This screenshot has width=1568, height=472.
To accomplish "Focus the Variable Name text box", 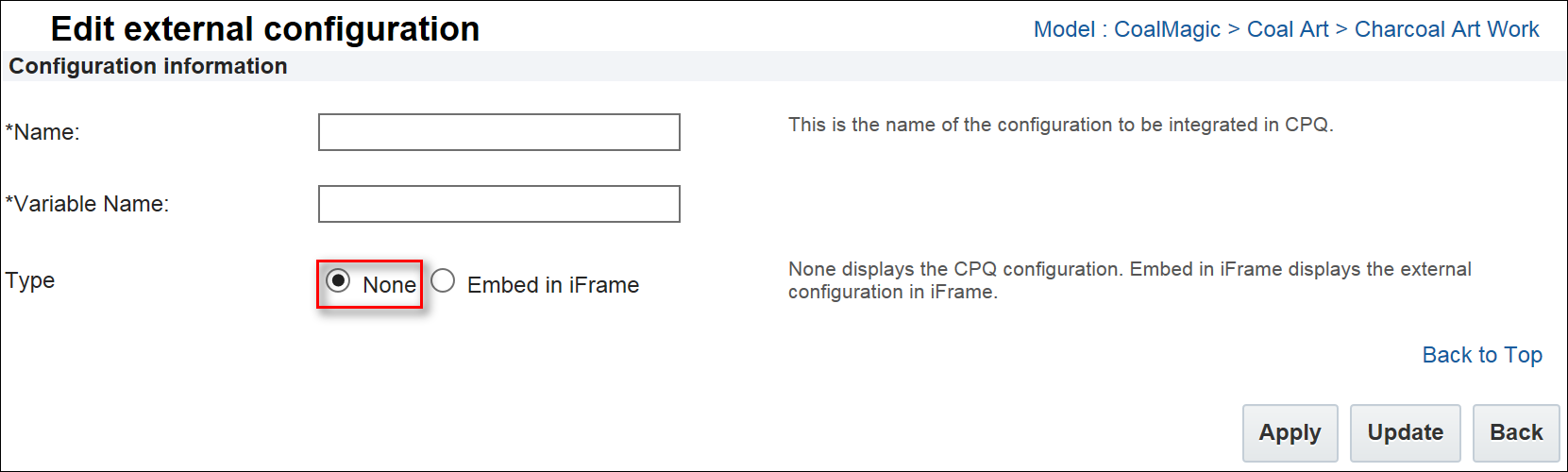I will click(x=498, y=204).
